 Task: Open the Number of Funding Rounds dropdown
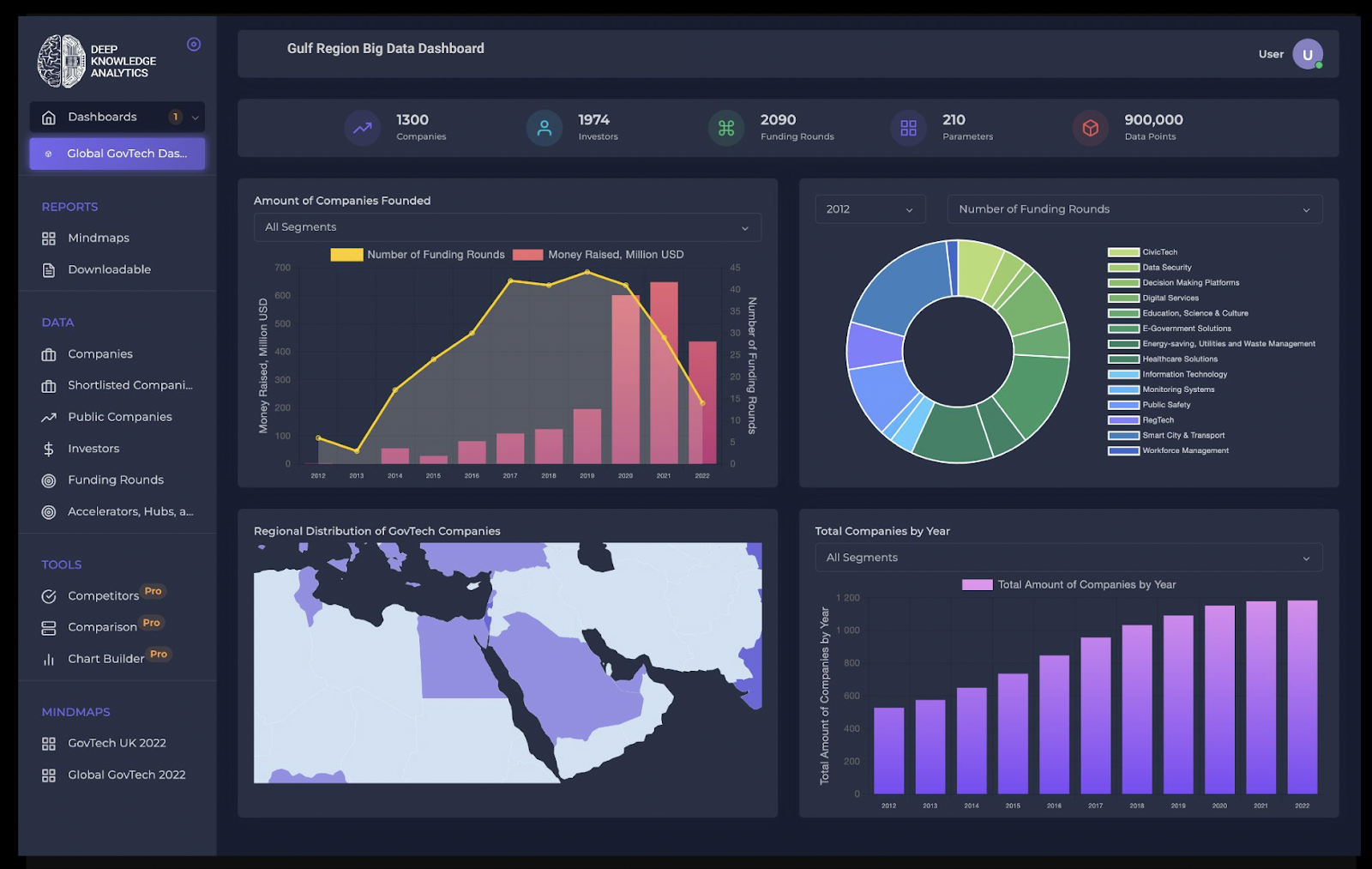pyautogui.click(x=1134, y=209)
